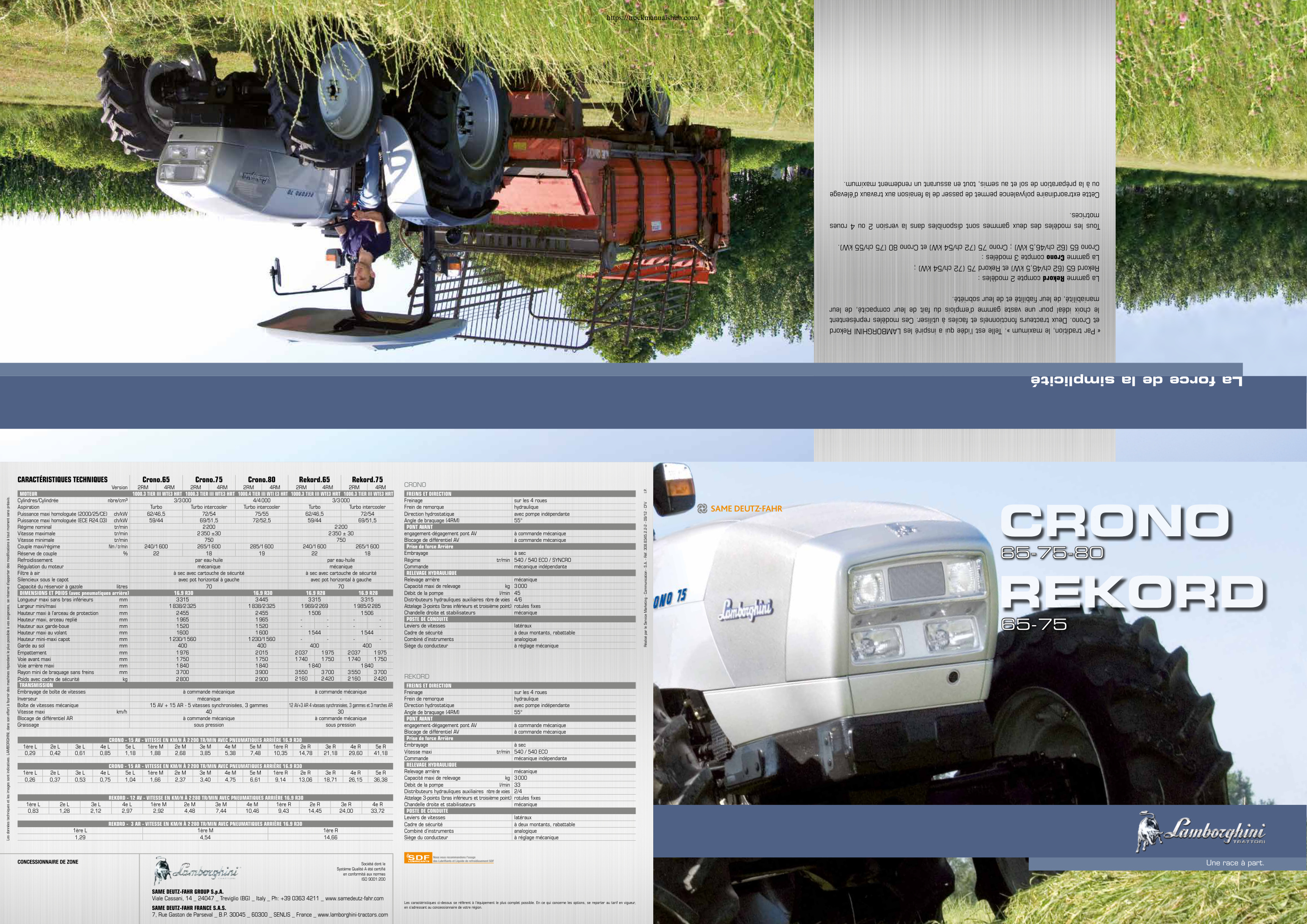Click the "Rekord.65" column header
The width and height of the screenshot is (1307, 924).
314,479
